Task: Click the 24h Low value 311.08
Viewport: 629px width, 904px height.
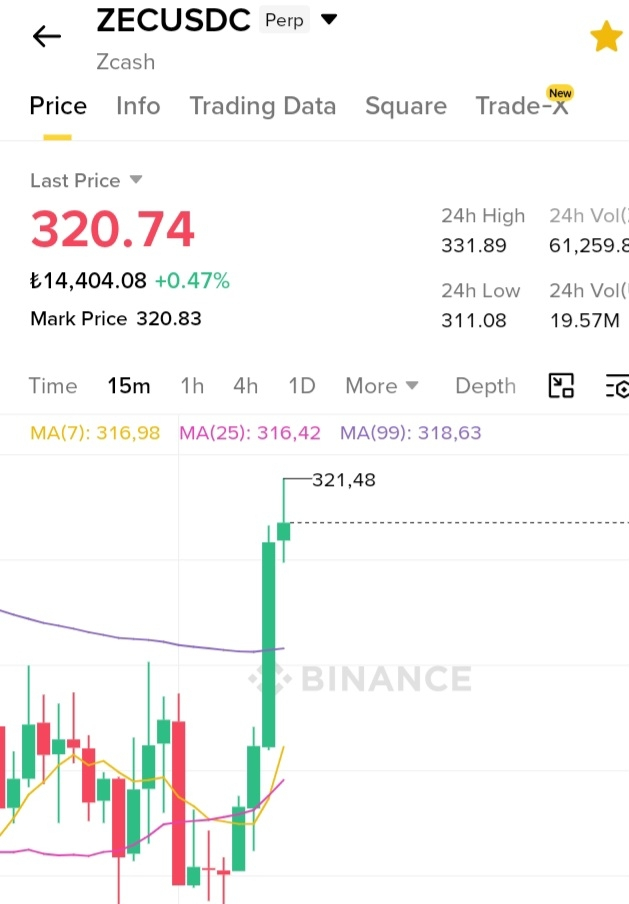Action: tap(474, 320)
